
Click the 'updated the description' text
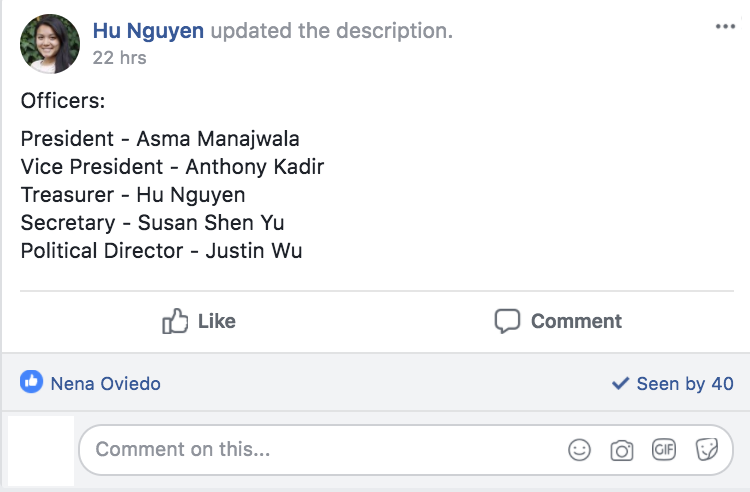point(331,31)
